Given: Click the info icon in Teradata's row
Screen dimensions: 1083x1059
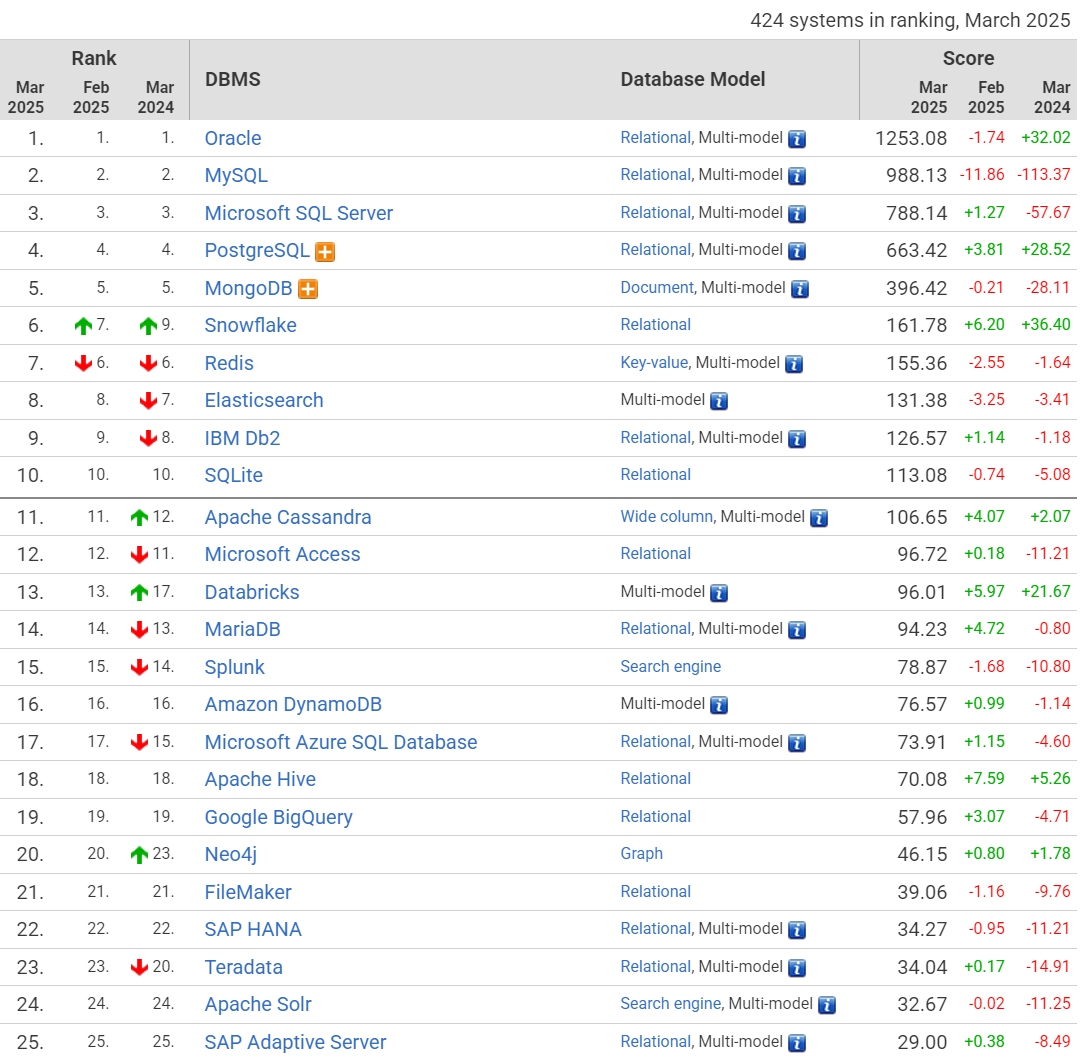Looking at the screenshot, I should coord(797,968).
